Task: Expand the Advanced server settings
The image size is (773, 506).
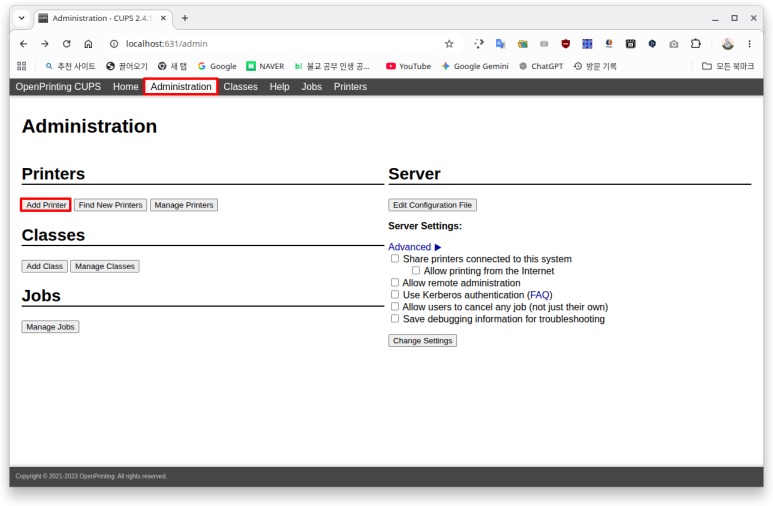Action: tap(414, 247)
